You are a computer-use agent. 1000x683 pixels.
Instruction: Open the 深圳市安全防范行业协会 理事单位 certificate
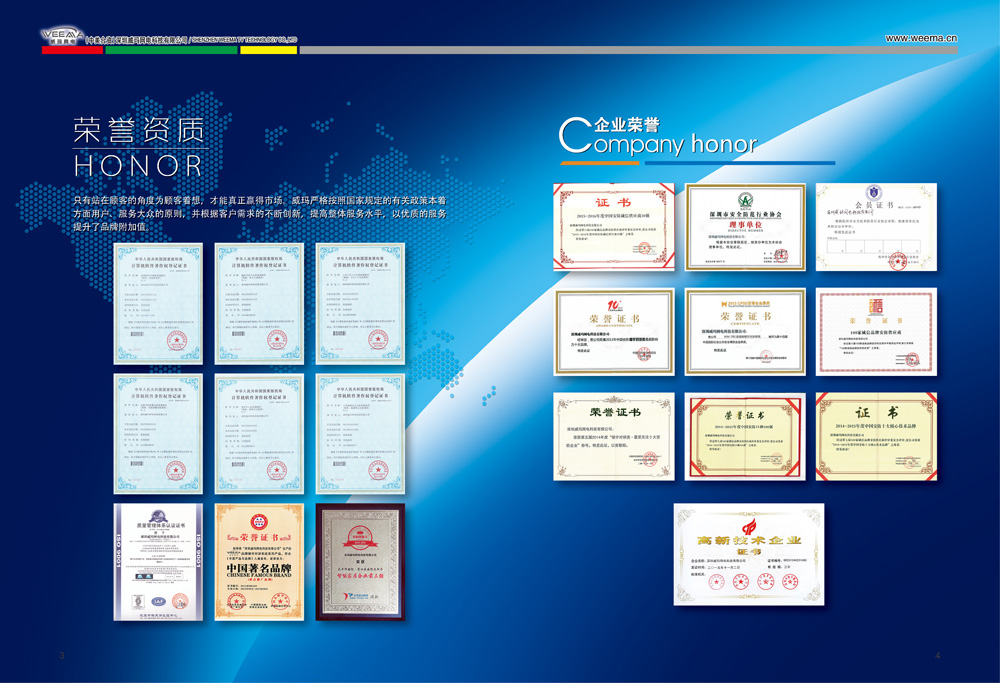(745, 226)
